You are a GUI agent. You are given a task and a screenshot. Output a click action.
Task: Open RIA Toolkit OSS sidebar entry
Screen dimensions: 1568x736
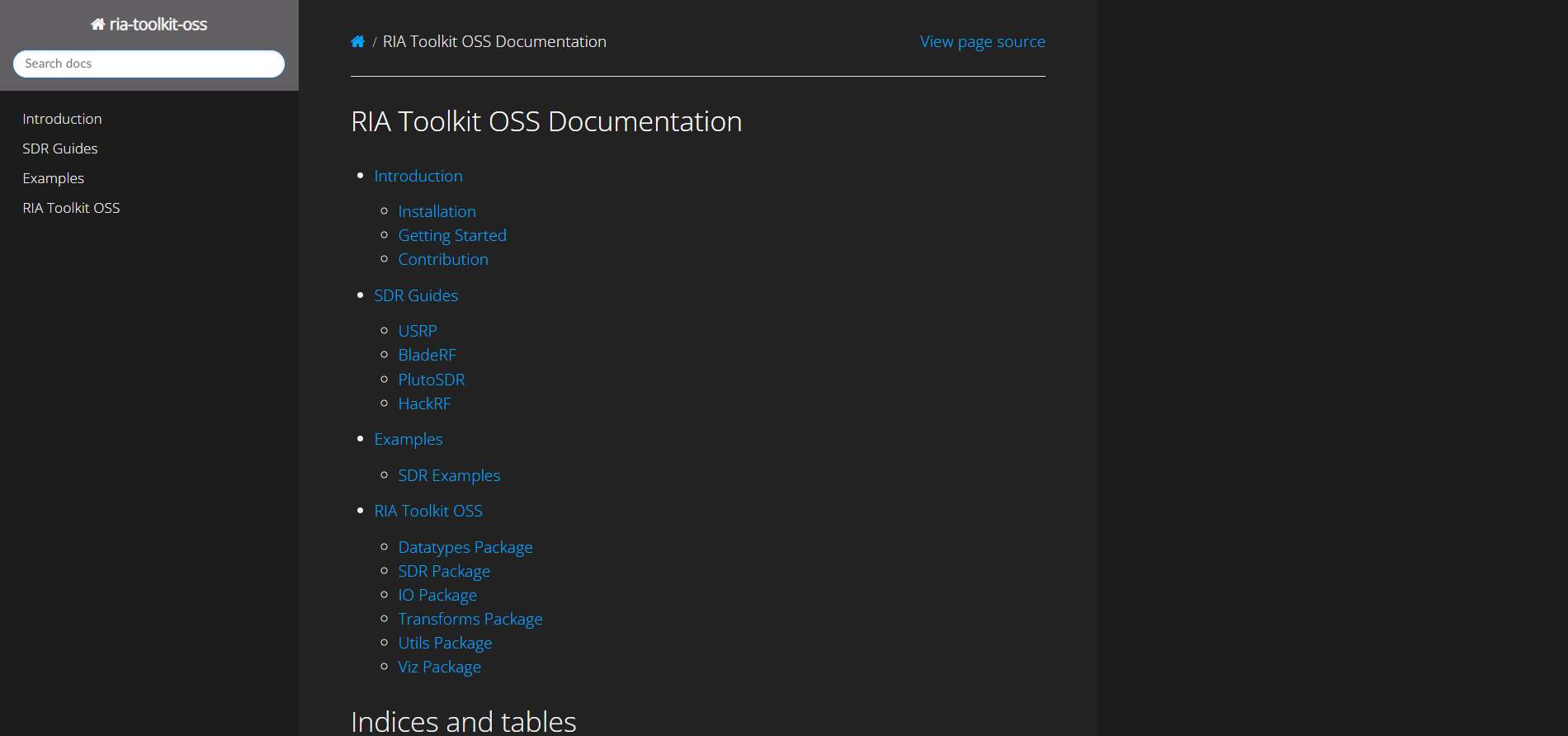click(71, 208)
